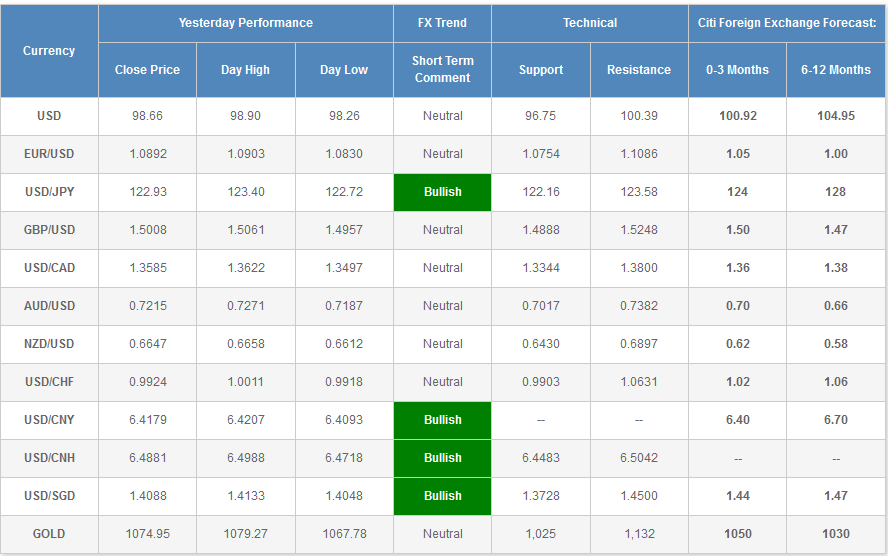Click the 6-12 Months forecast header

835,70
